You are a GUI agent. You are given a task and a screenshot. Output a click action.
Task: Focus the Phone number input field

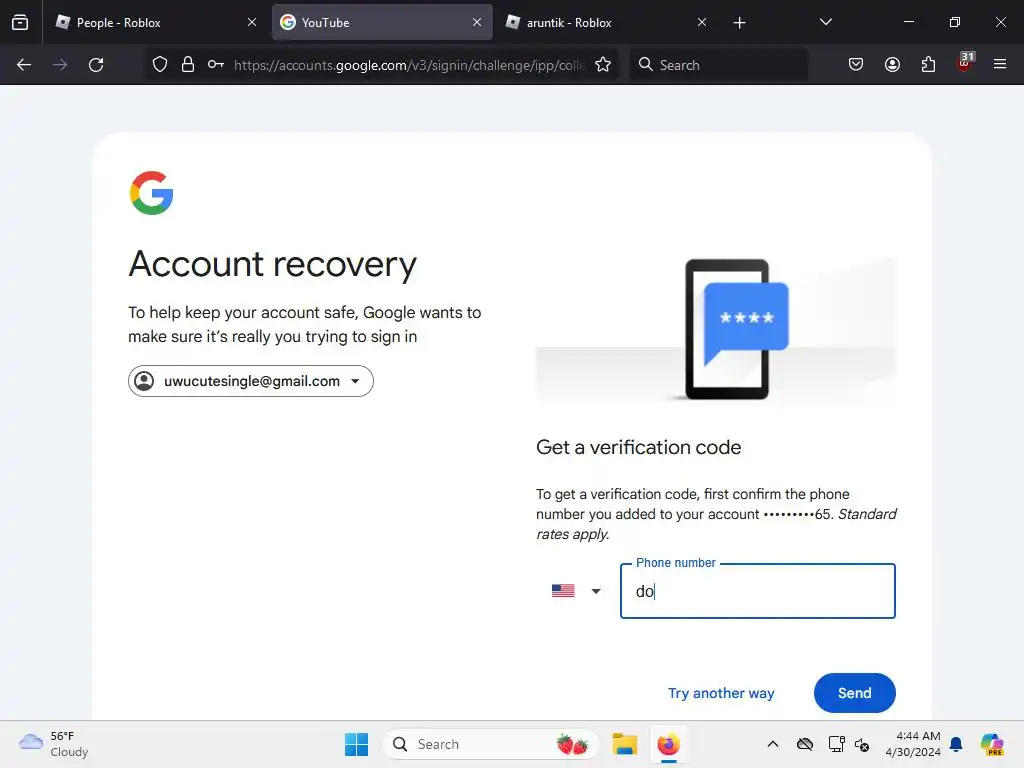[758, 591]
